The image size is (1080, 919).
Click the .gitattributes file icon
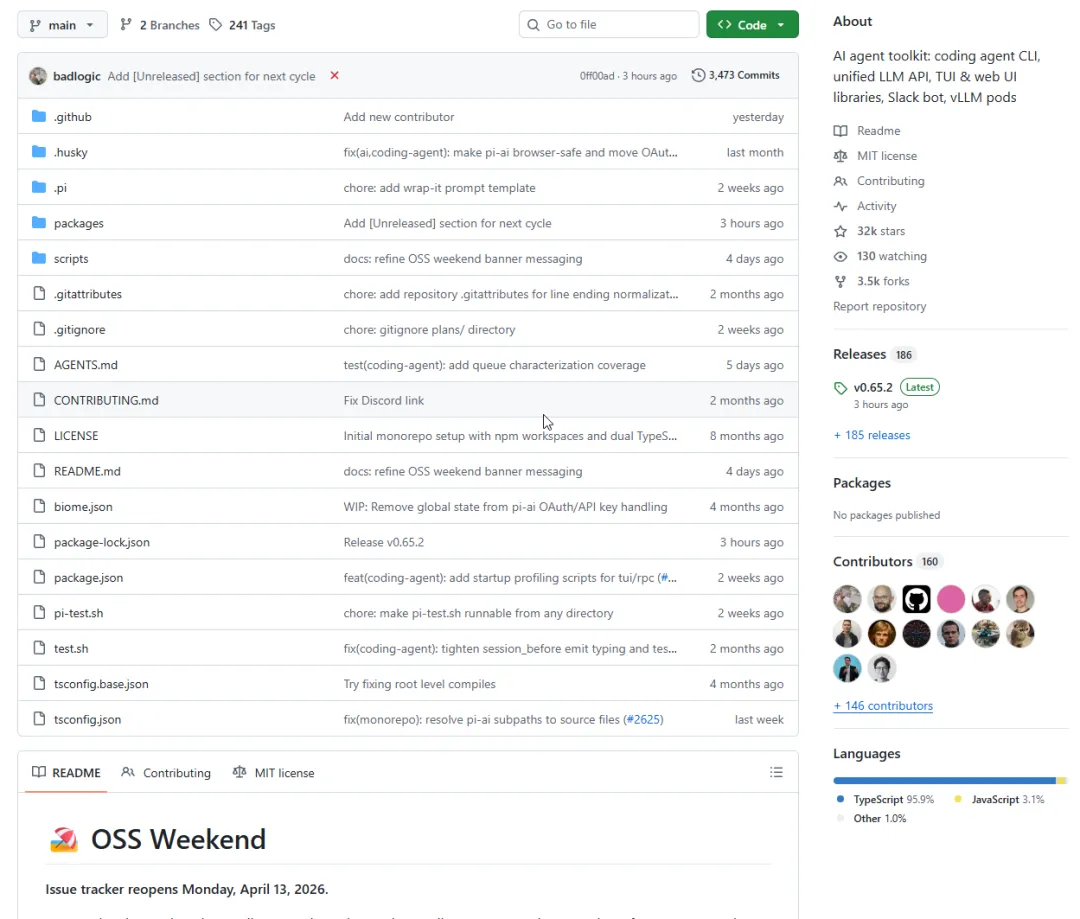[39, 293]
